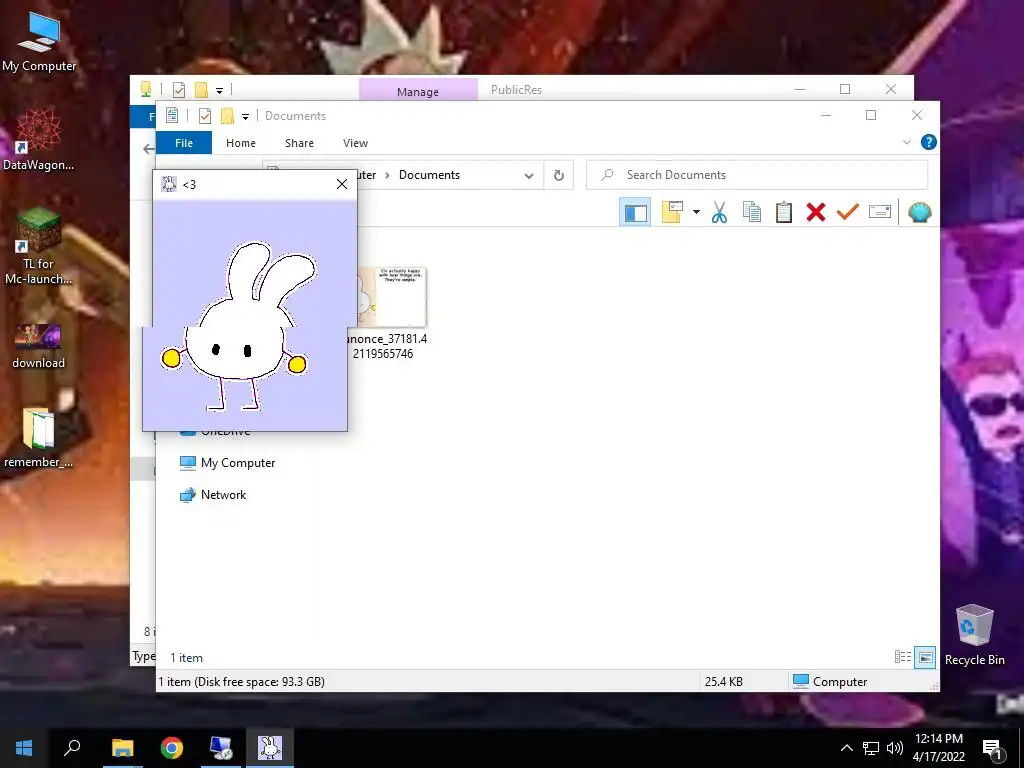This screenshot has width=1024, height=768.
Task: Click the blue shell icon in toolbar
Action: (x=920, y=212)
